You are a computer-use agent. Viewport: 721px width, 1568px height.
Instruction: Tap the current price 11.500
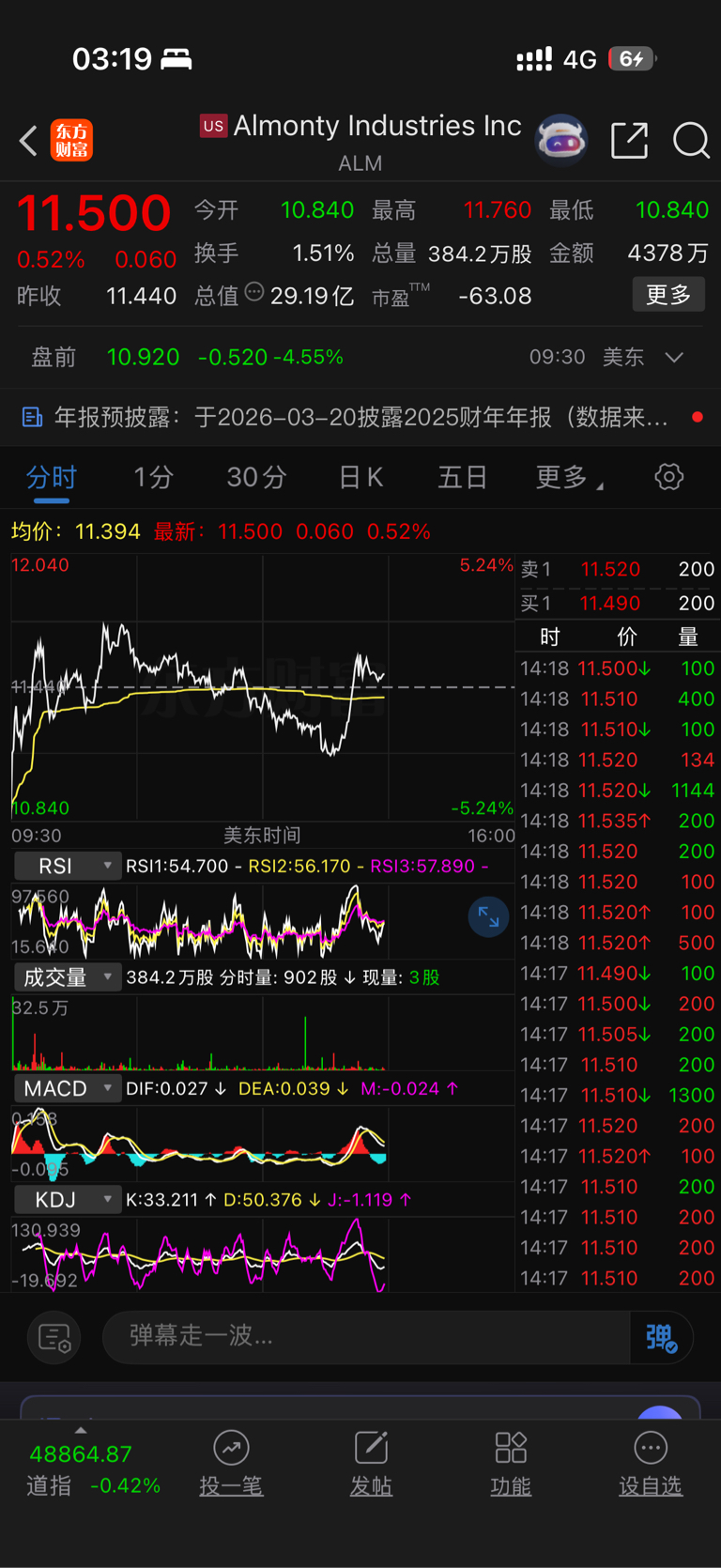tap(94, 212)
